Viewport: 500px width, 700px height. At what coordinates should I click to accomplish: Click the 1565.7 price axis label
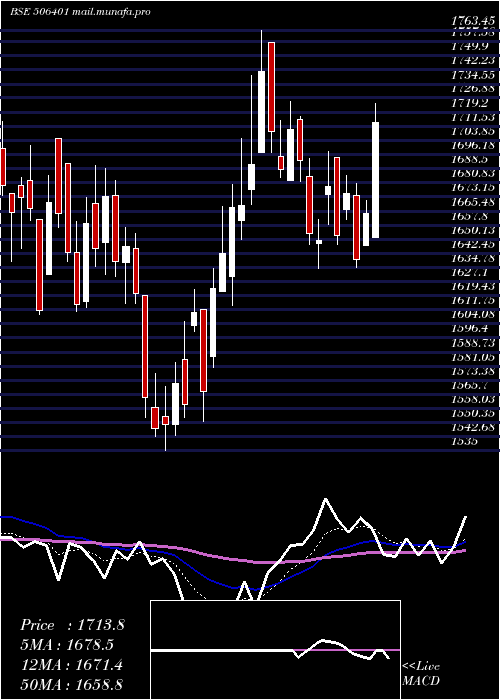(x=469, y=385)
